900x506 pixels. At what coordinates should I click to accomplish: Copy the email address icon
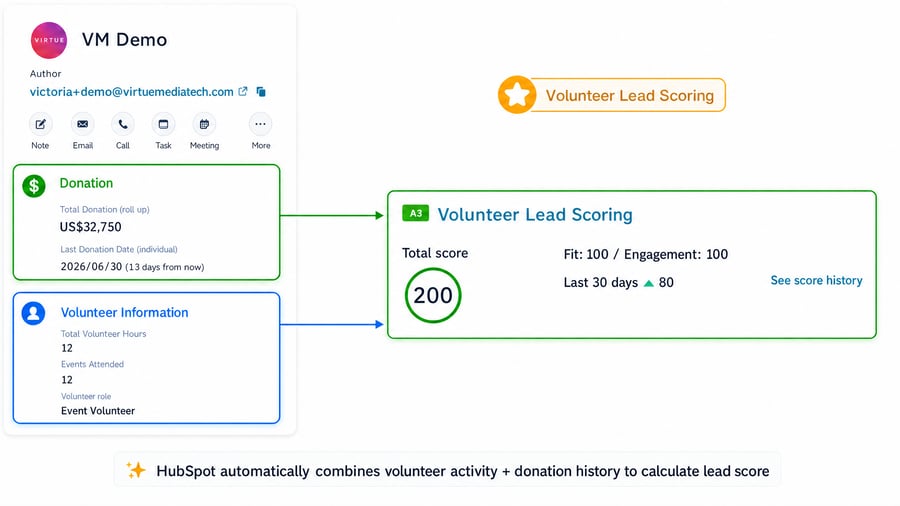(x=261, y=91)
